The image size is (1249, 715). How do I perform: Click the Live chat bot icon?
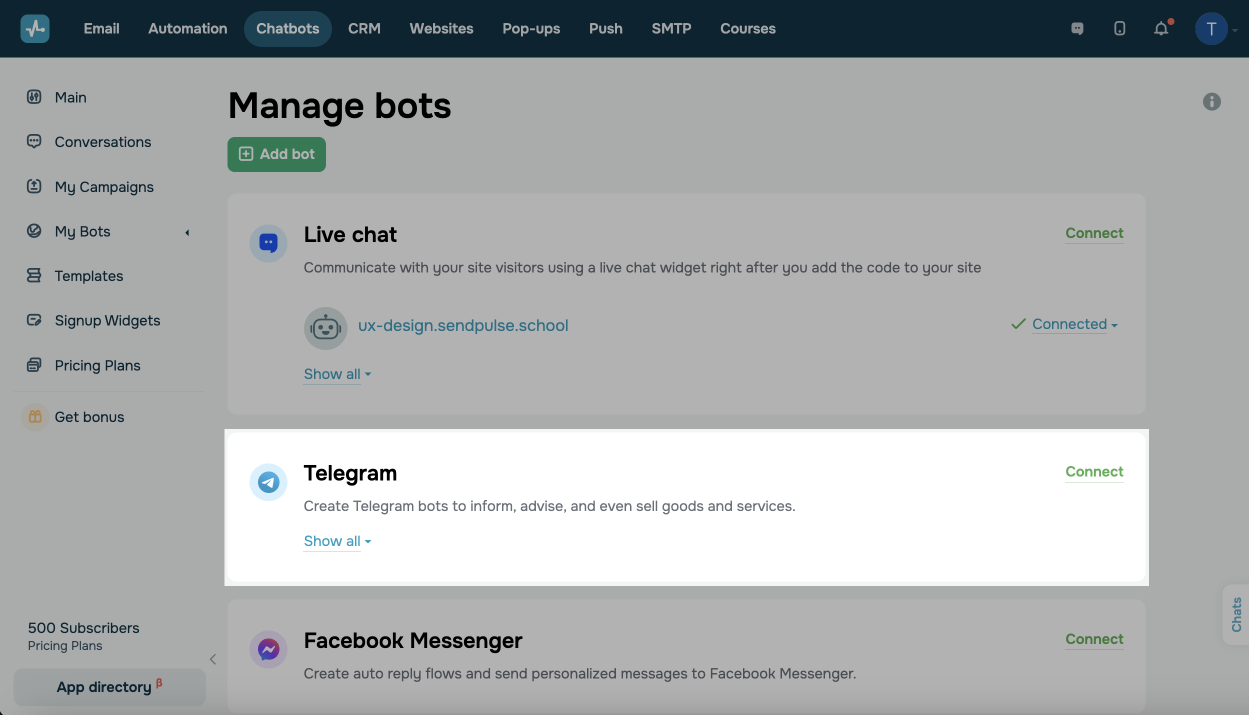[x=268, y=243]
